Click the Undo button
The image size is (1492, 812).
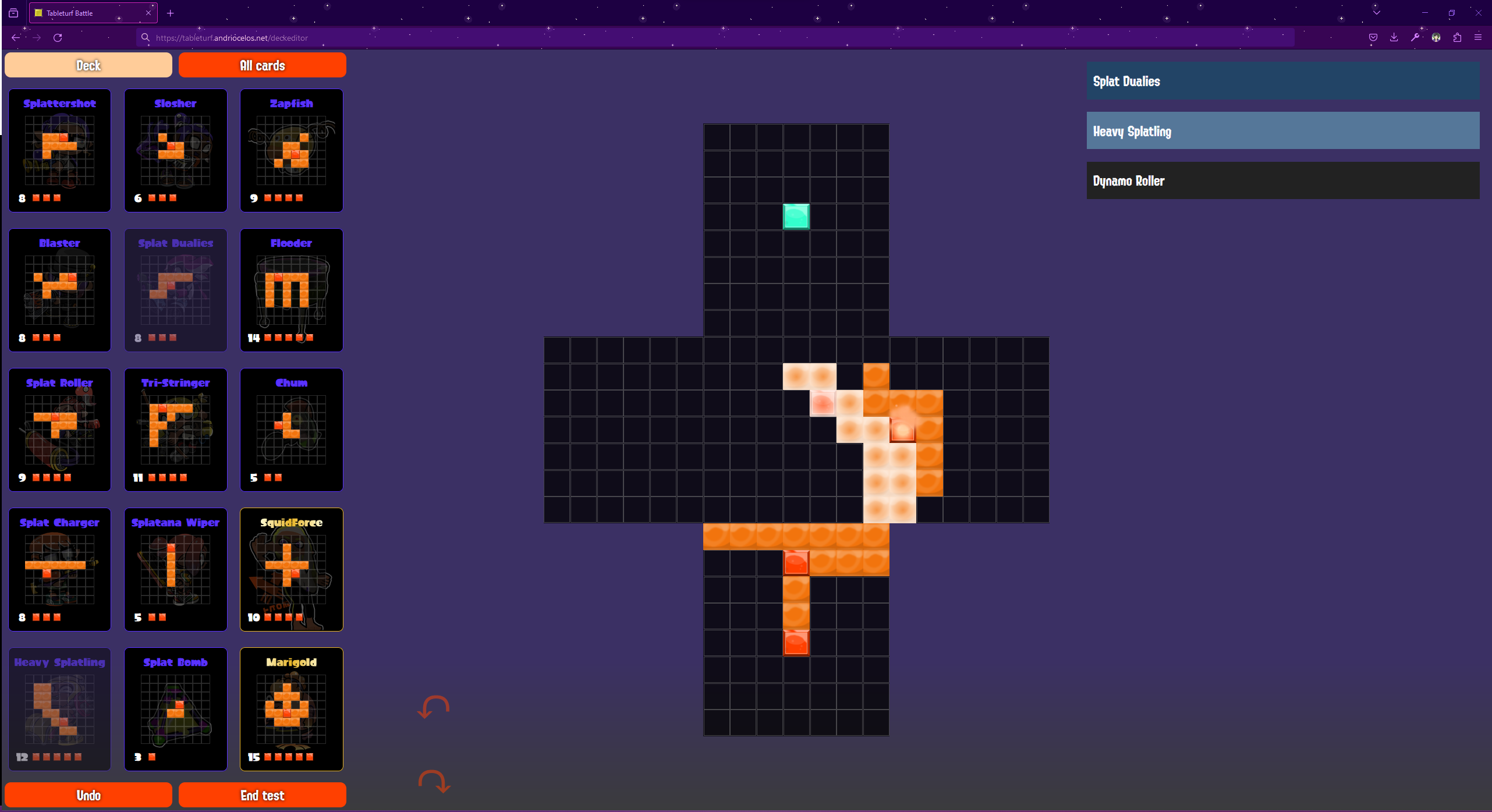pos(88,795)
